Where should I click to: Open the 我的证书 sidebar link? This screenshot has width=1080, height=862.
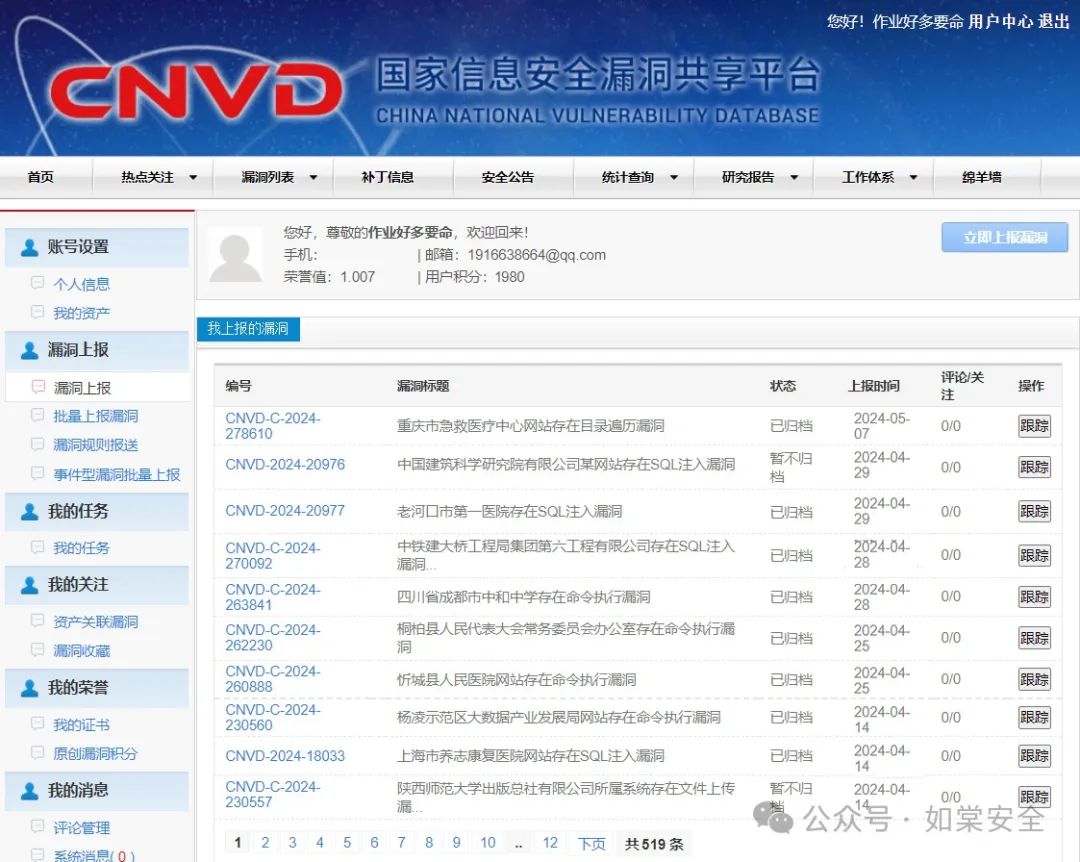(81, 725)
